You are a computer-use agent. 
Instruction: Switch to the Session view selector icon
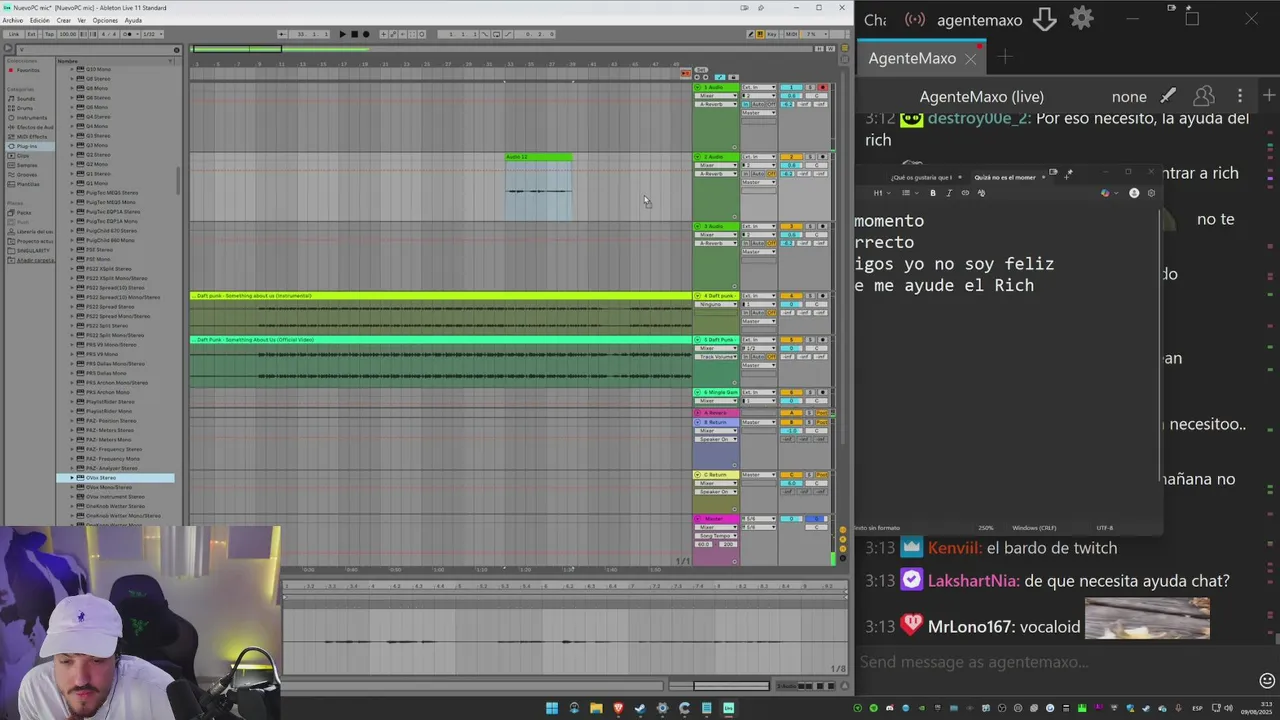coord(845,59)
